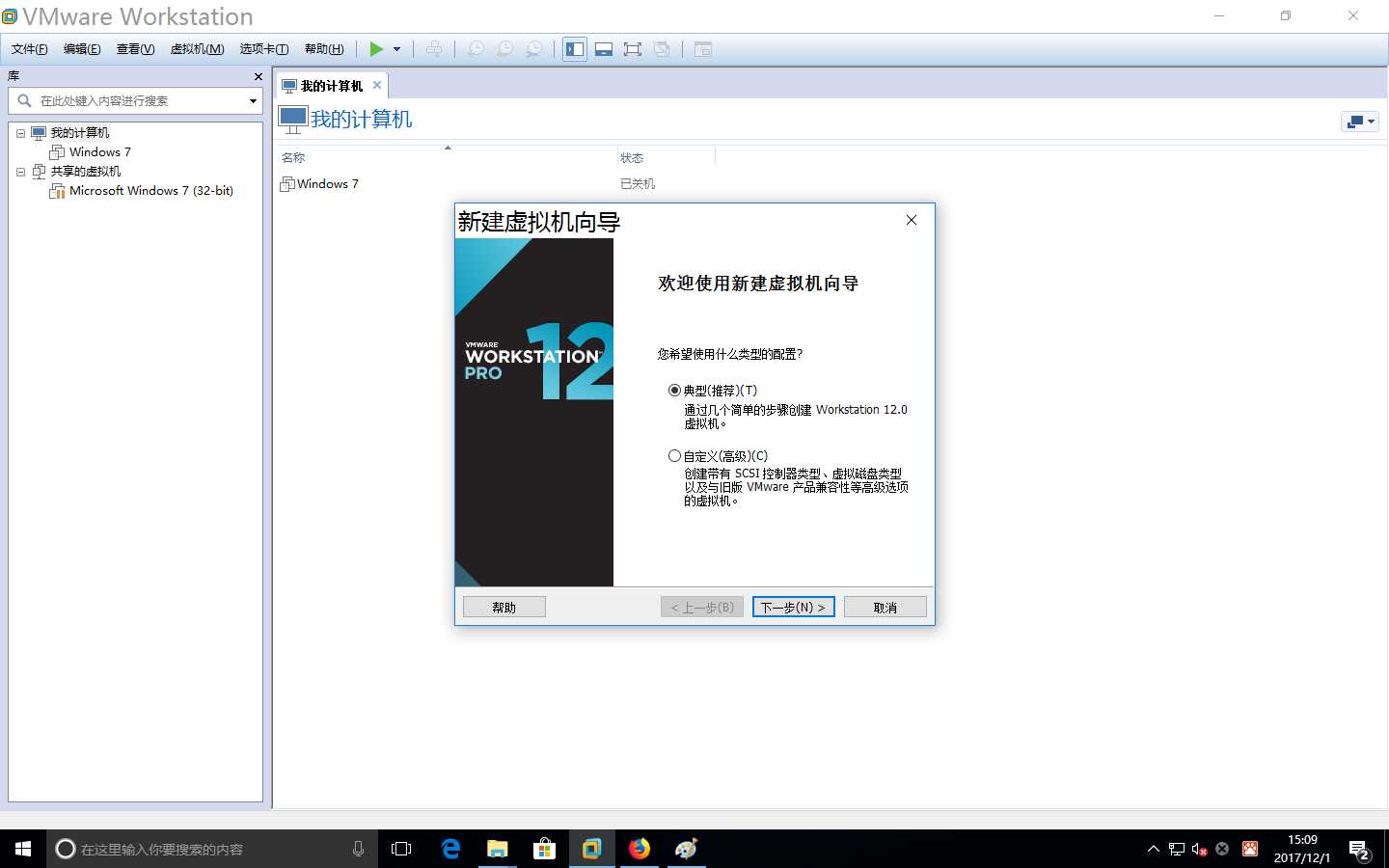Open the 编辑(E) menu
This screenshot has width=1389, height=868.
tap(82, 49)
